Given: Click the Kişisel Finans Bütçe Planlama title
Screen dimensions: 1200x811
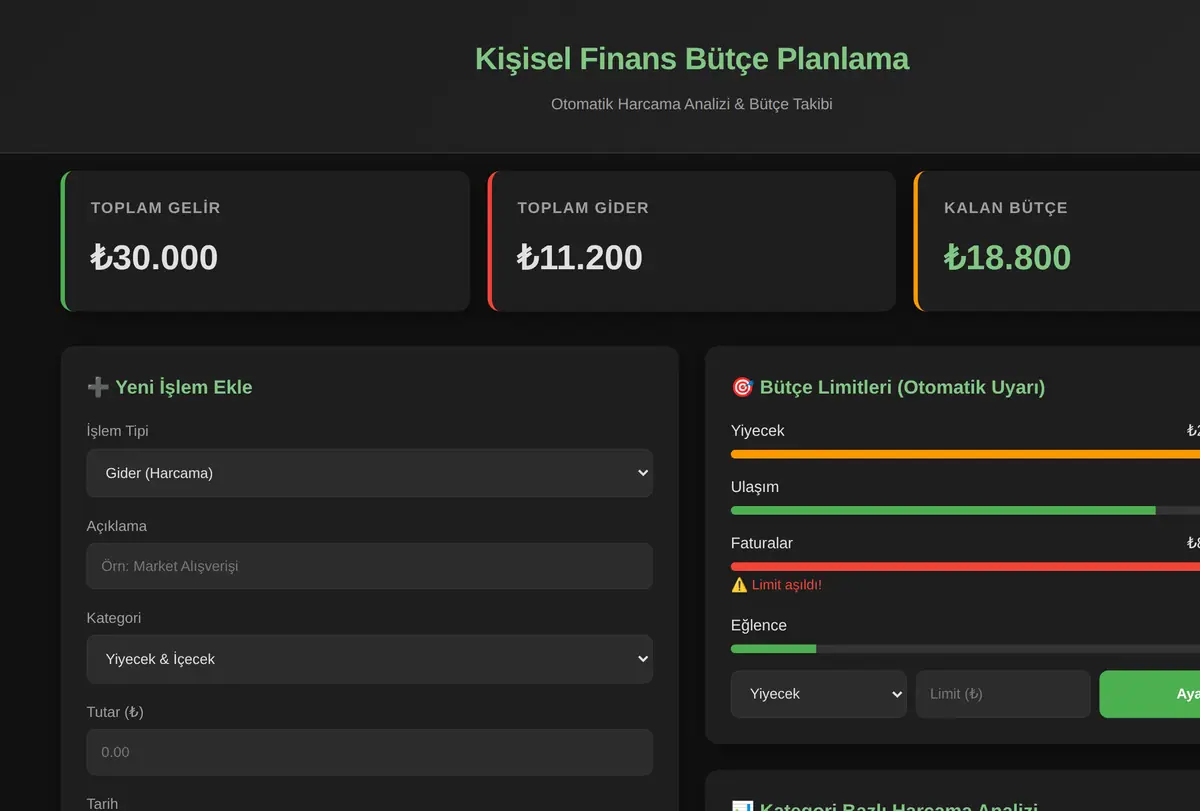Looking at the screenshot, I should pos(692,58).
